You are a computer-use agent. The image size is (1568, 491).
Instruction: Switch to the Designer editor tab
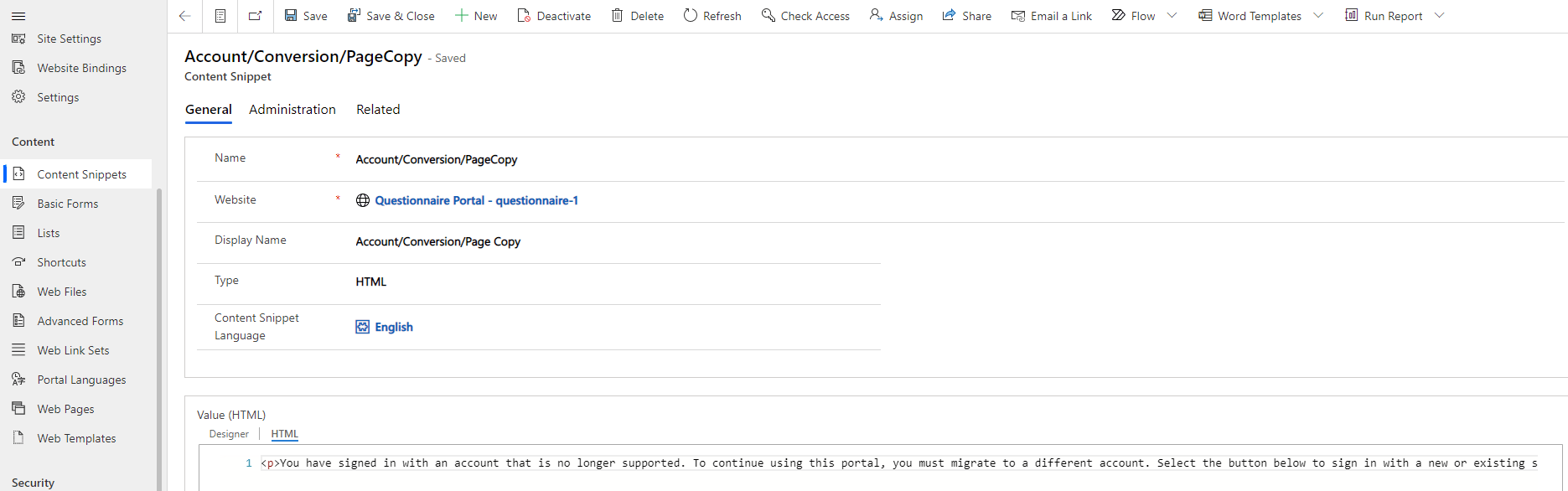pos(229,434)
